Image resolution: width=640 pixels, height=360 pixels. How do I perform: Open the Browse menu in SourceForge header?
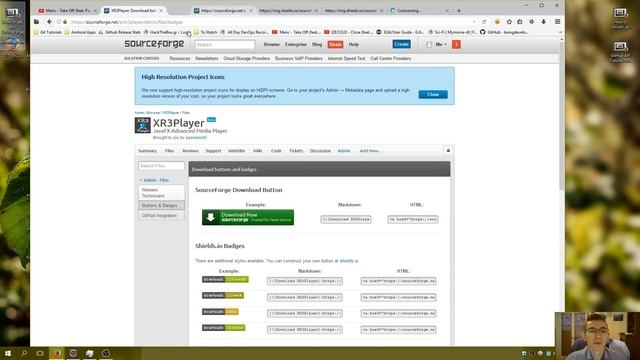tap(271, 44)
